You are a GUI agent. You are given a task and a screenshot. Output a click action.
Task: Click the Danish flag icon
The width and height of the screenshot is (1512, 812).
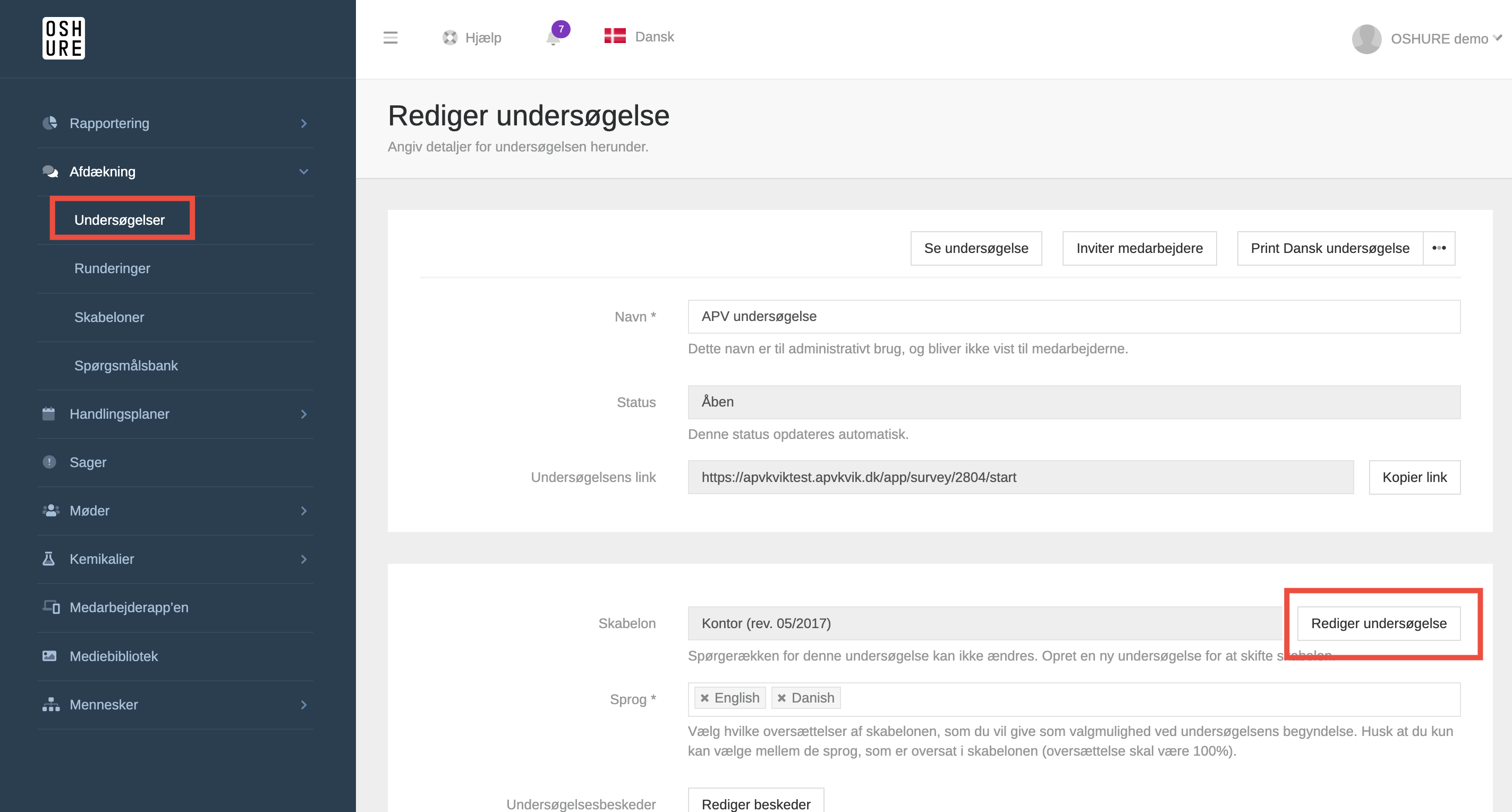(615, 37)
